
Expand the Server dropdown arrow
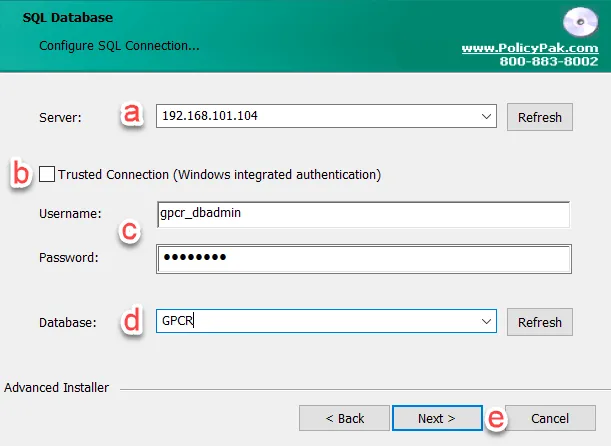pyautogui.click(x=486, y=117)
